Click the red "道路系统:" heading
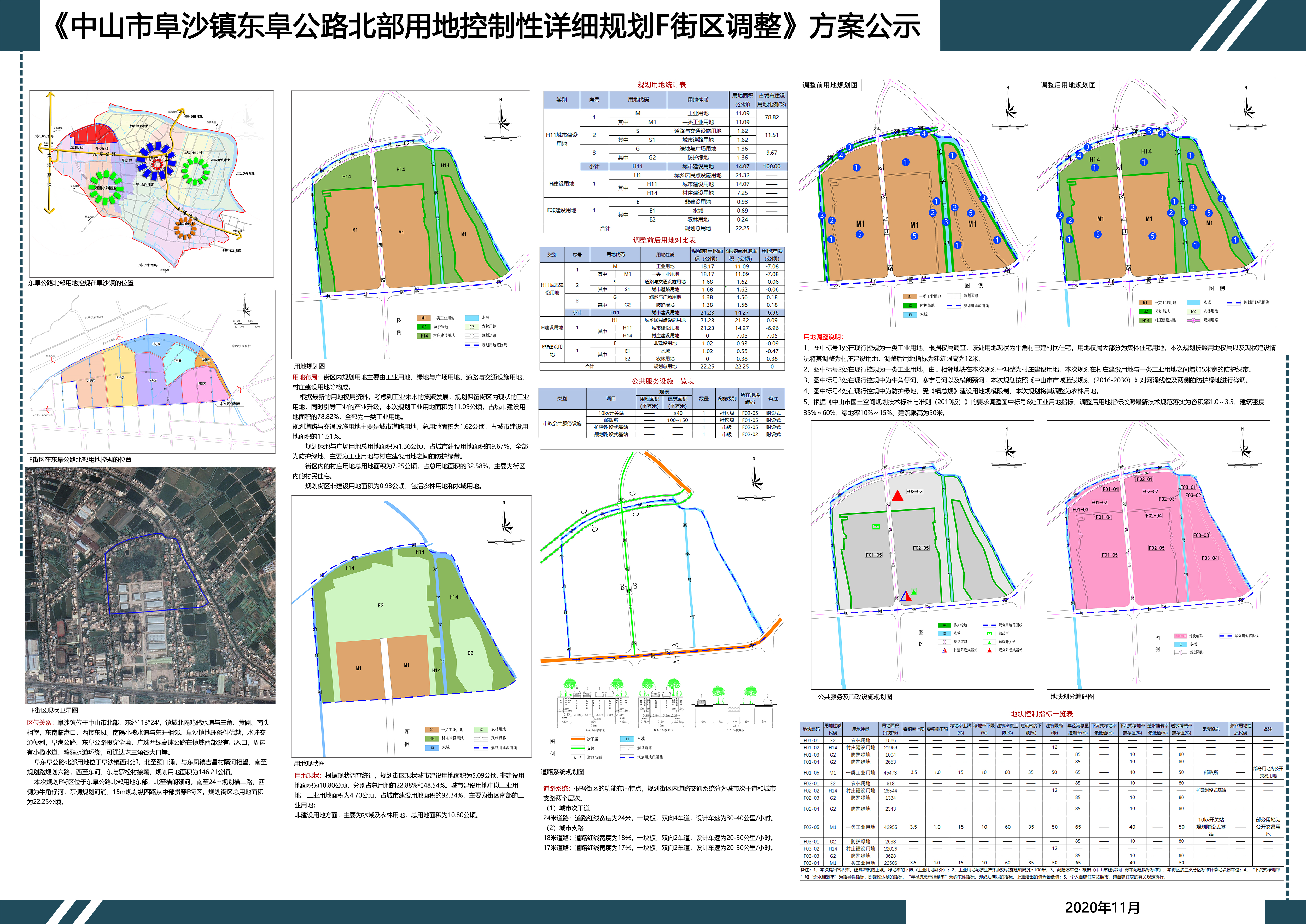The image size is (1306, 924). [x=557, y=789]
